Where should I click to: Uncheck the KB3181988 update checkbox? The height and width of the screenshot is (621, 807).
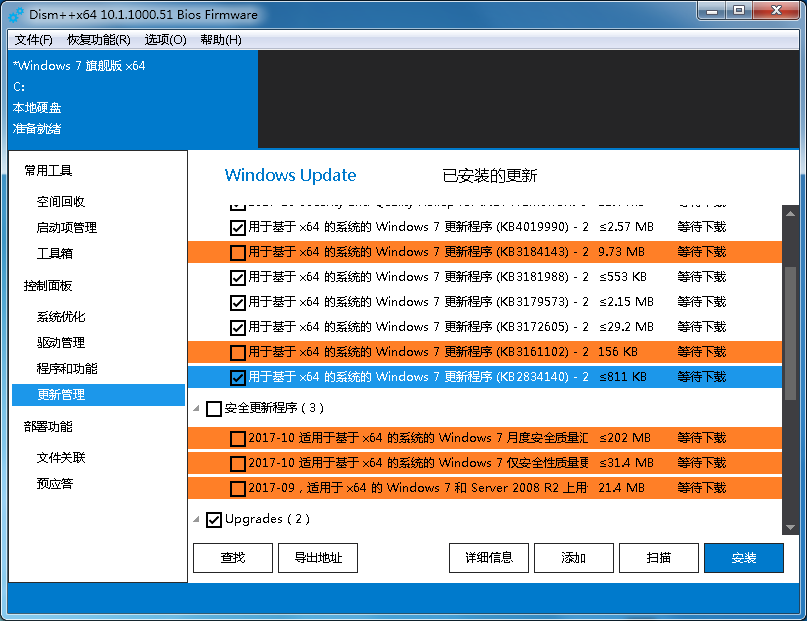coord(237,278)
